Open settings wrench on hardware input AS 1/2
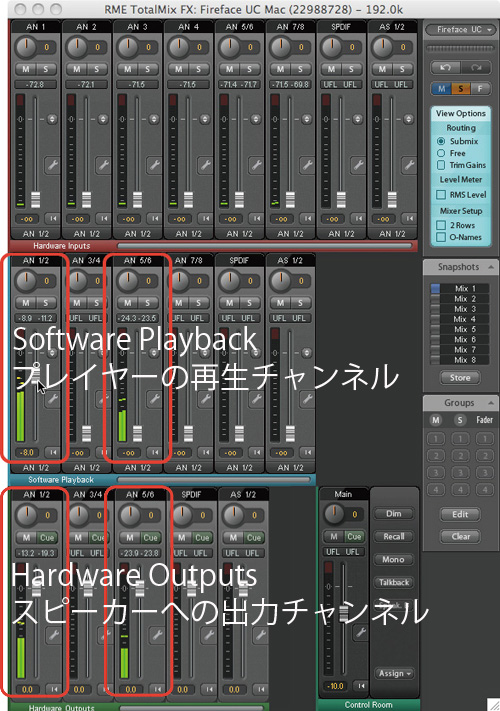This screenshot has height=711, width=500. [x=409, y=165]
